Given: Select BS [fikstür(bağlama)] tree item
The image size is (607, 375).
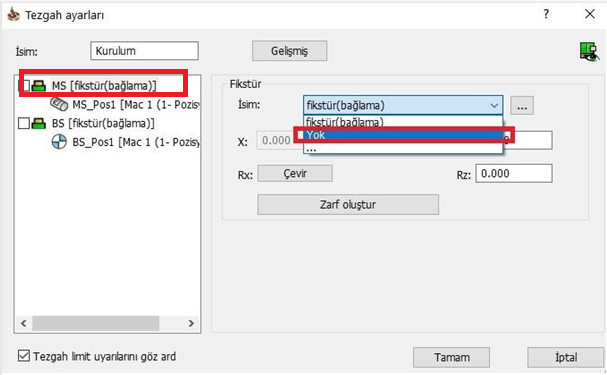Looking at the screenshot, I should pos(103,123).
